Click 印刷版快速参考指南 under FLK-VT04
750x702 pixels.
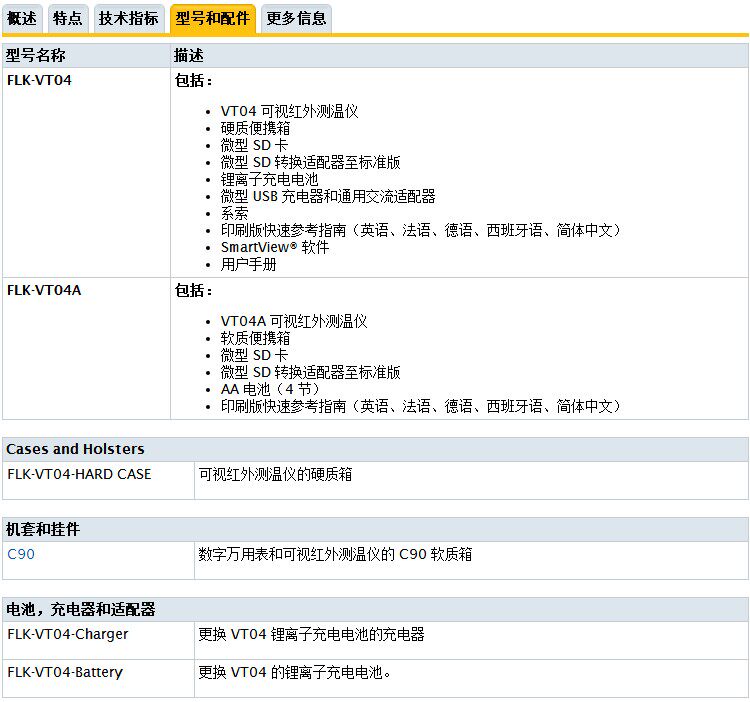[x=420, y=230]
